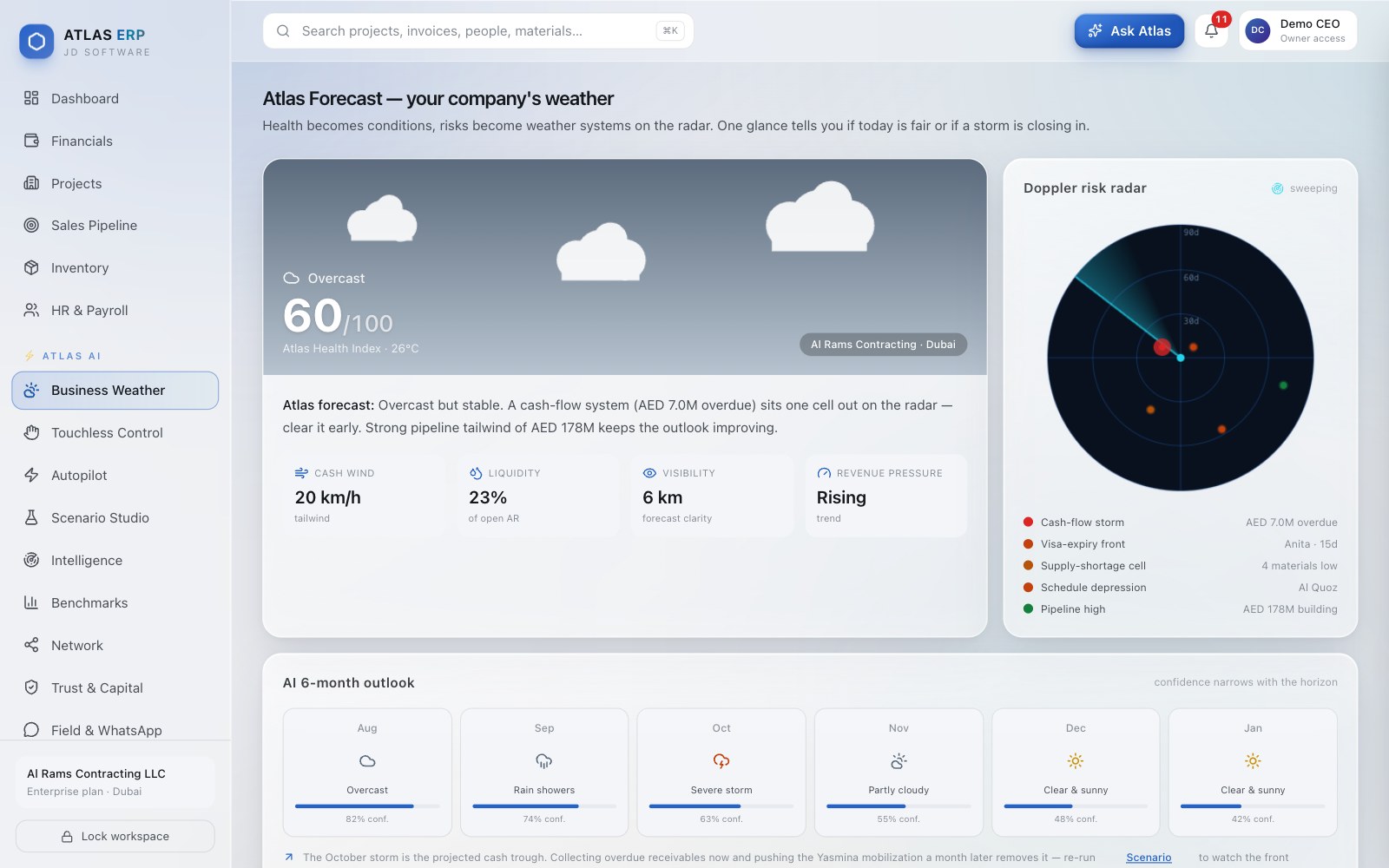The width and height of the screenshot is (1389, 868).
Task: Go to Projects via its building icon
Action: 31,183
